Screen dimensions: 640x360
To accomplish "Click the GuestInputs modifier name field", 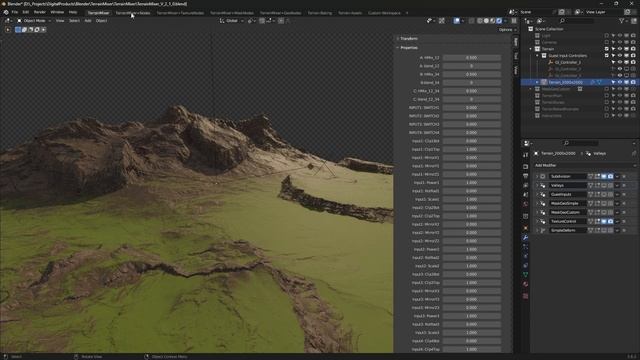I will click(x=567, y=194).
